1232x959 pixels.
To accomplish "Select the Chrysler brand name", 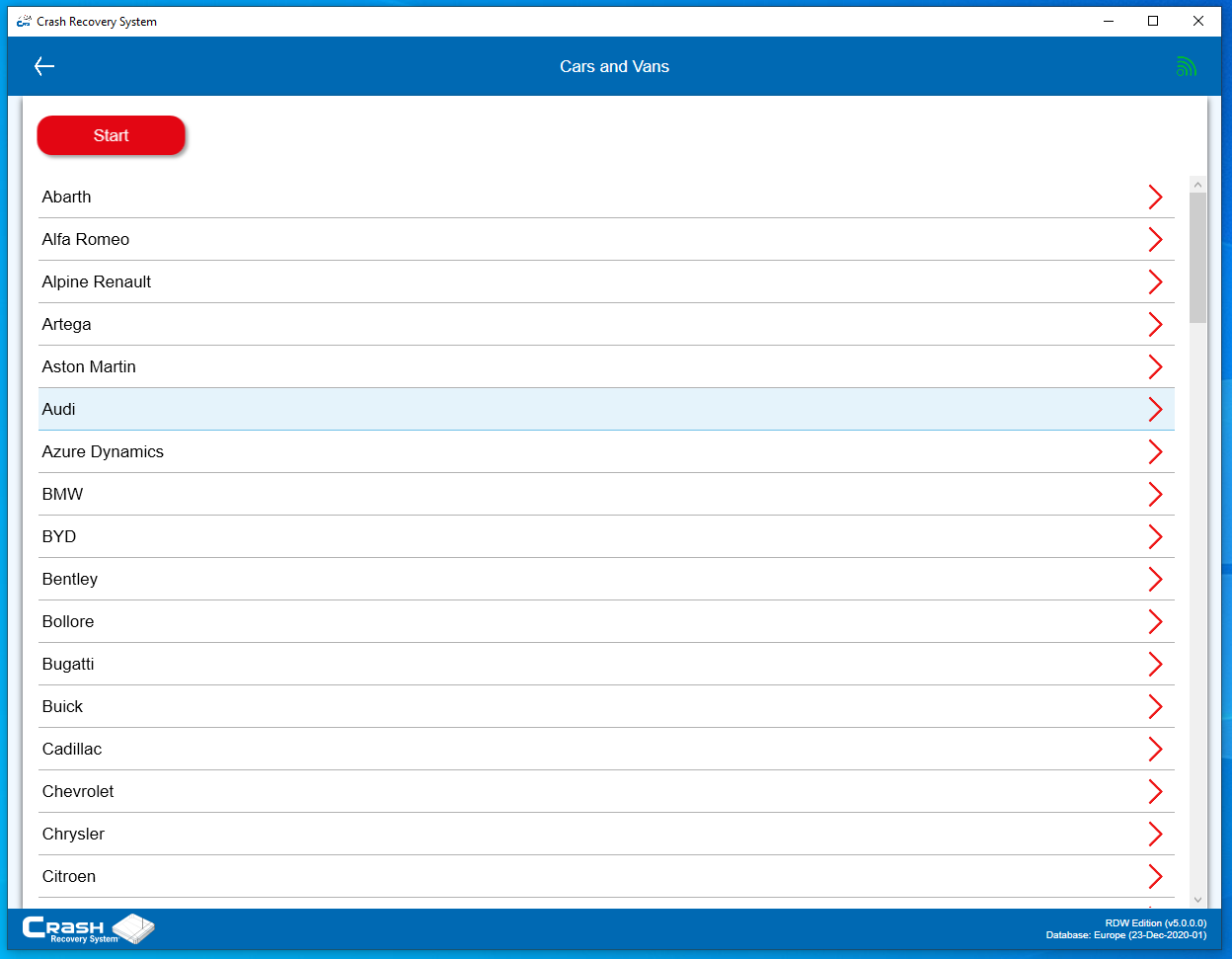I will 73,835.
